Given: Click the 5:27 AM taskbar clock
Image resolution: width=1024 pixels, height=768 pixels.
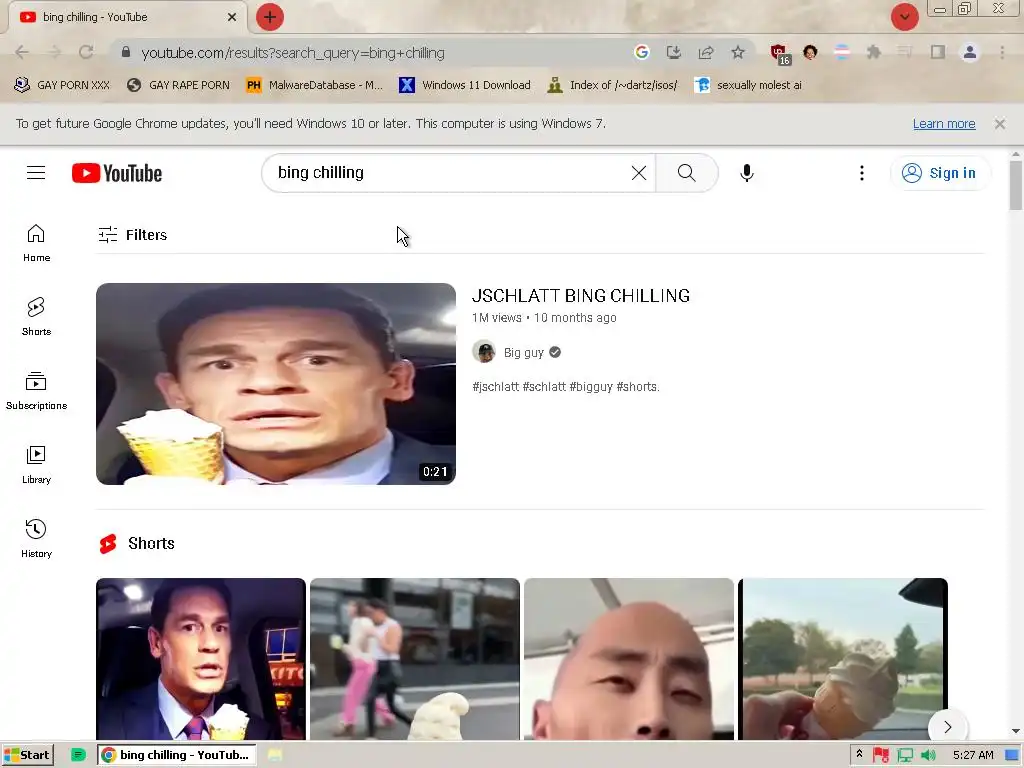Looking at the screenshot, I should point(973,755).
